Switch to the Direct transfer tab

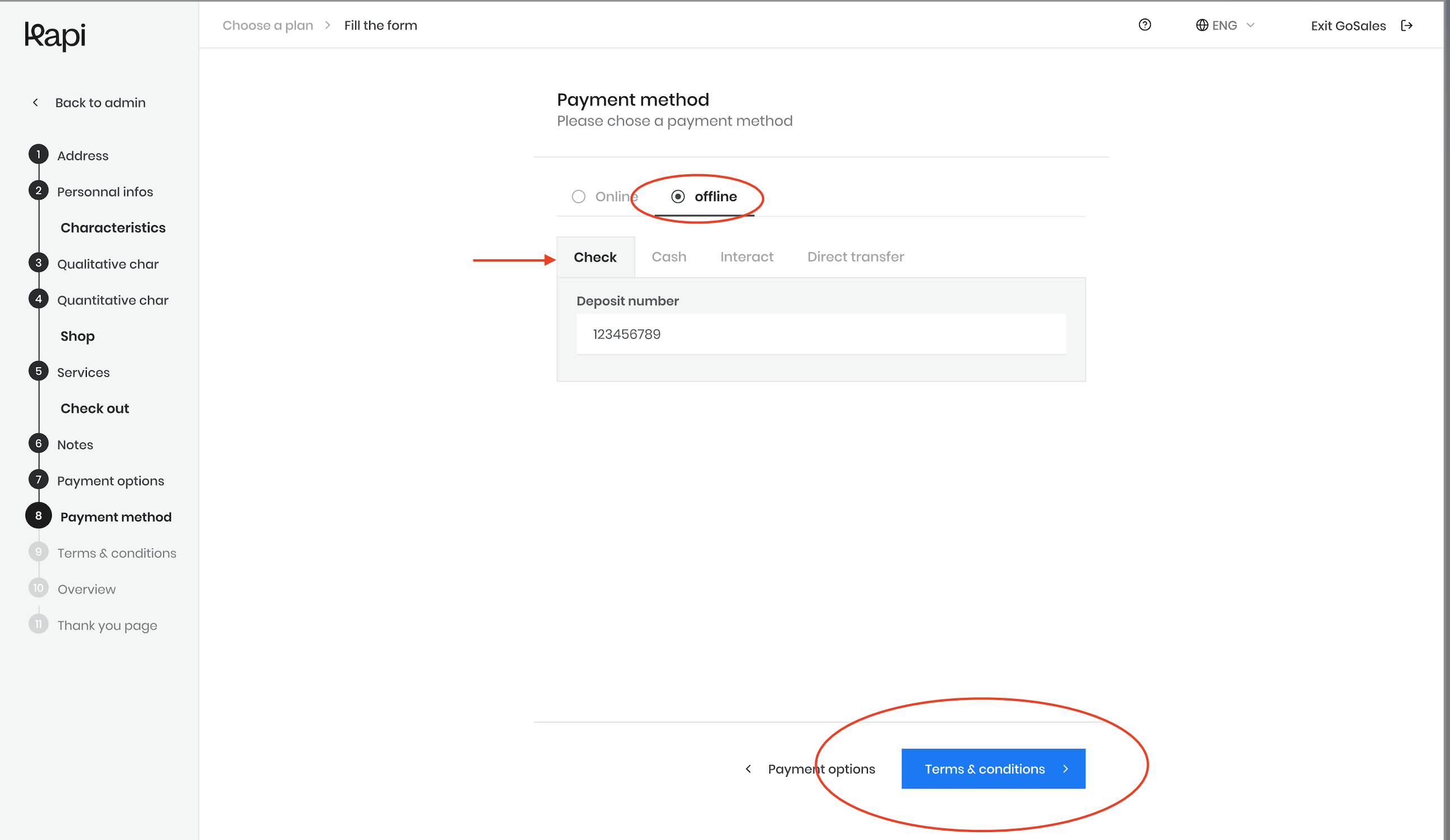(x=855, y=257)
